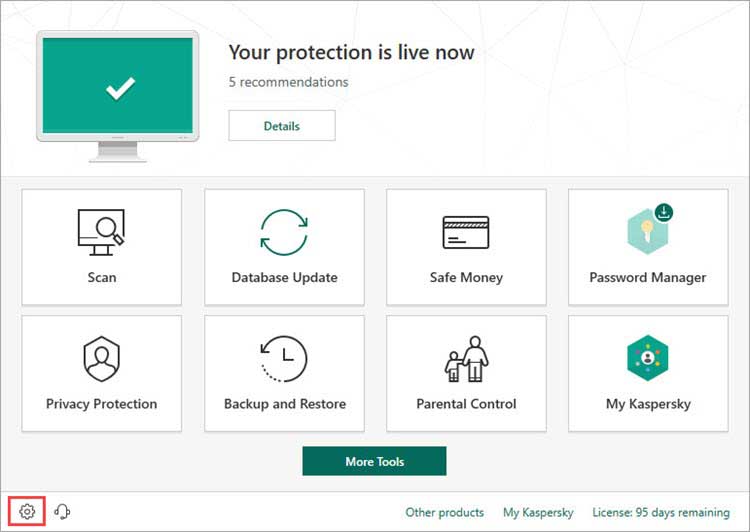Click the Backup and Restore clock icon
The width and height of the screenshot is (750, 532).
[x=284, y=358]
